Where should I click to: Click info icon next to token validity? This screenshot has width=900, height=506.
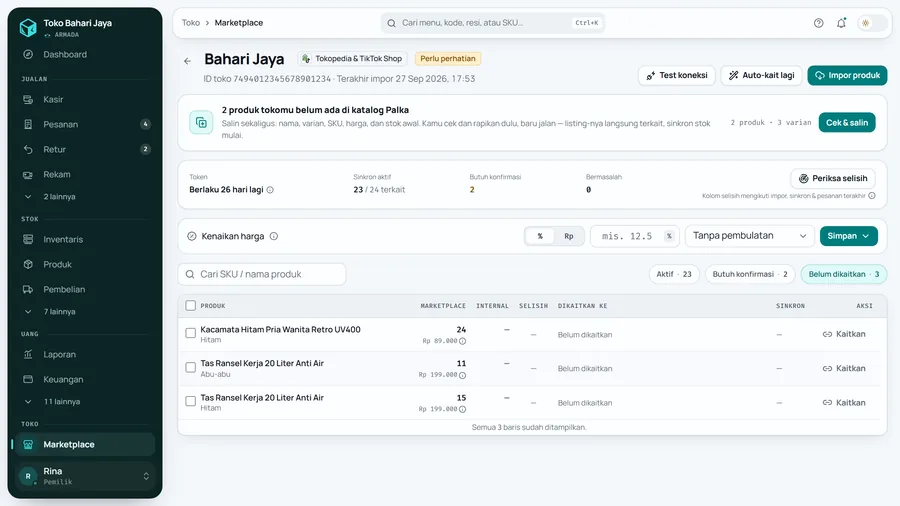click(270, 190)
